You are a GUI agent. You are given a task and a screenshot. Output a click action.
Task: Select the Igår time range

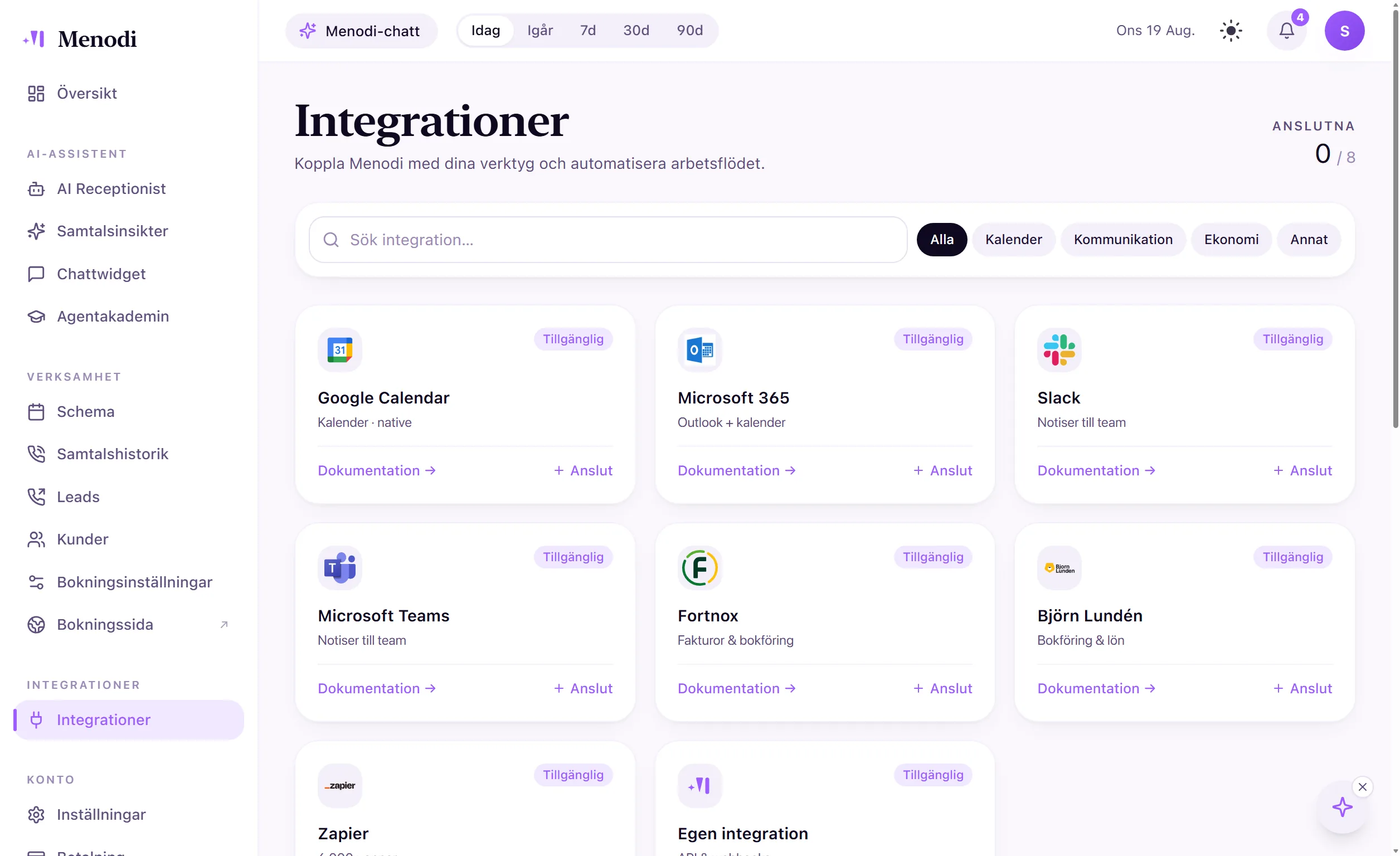[x=540, y=31]
